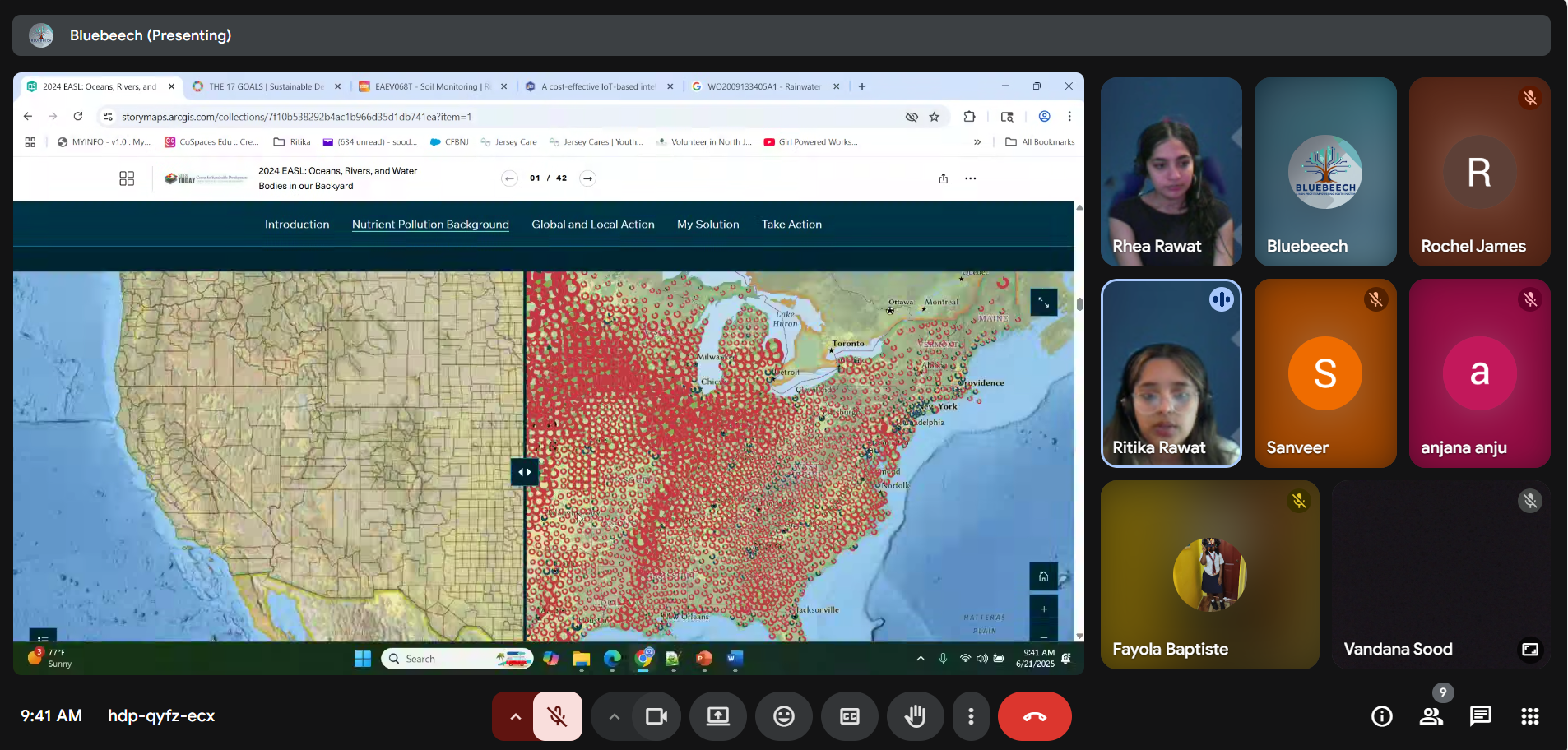Expand video settings arrow beside camera

coord(614,716)
